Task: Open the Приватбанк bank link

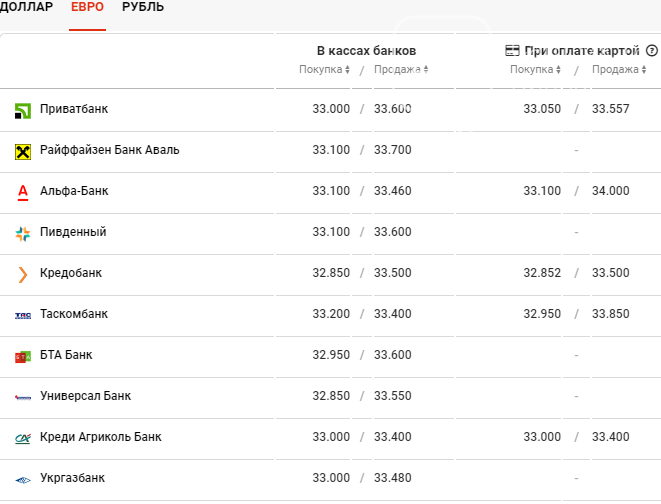Action: [x=74, y=109]
